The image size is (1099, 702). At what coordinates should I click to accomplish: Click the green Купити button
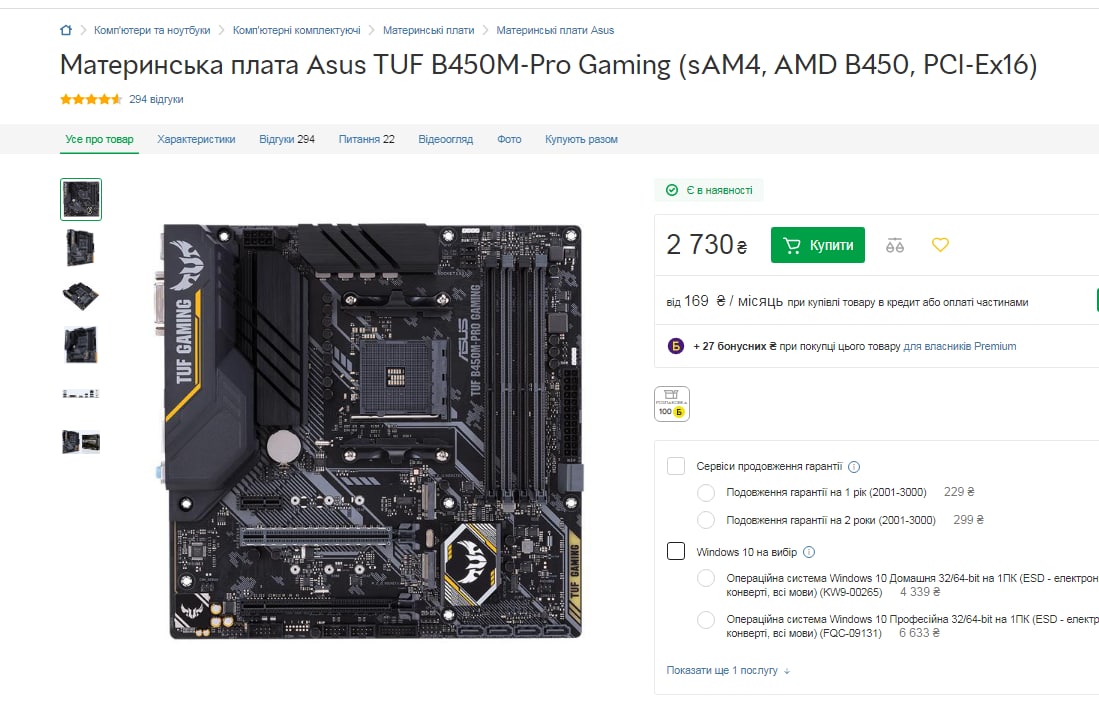(818, 245)
